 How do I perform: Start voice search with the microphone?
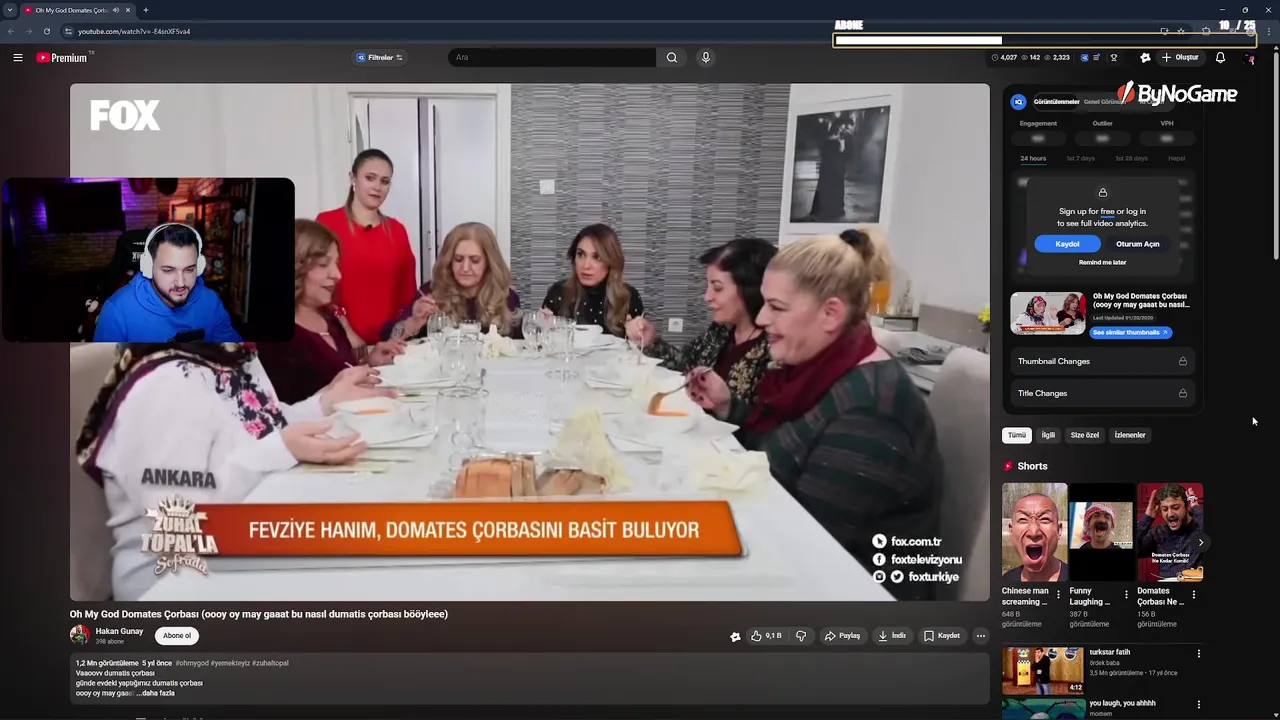(x=705, y=58)
